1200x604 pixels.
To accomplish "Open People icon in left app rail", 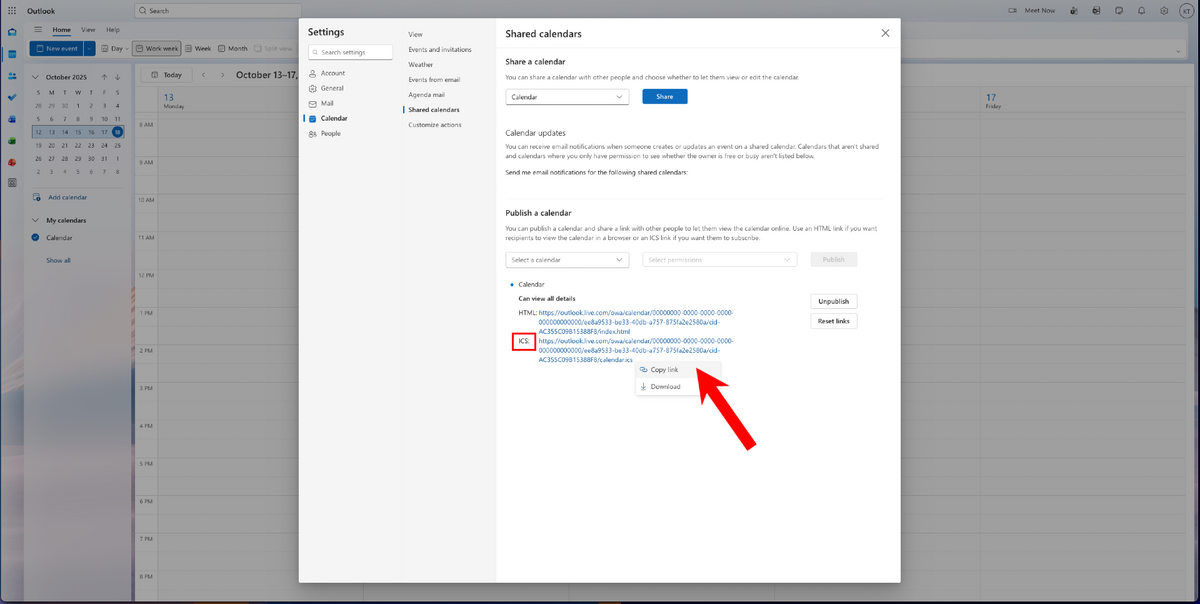I will pyautogui.click(x=12, y=75).
